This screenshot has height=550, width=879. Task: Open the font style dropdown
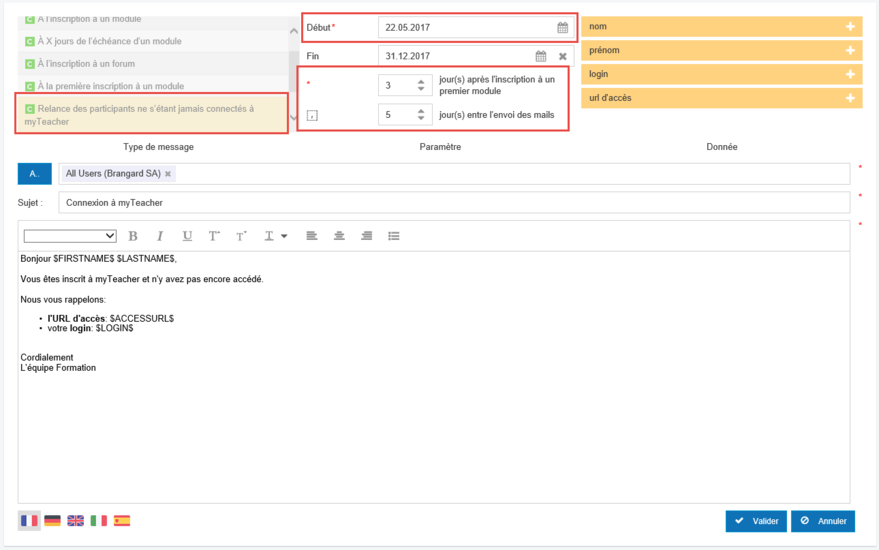tap(70, 236)
